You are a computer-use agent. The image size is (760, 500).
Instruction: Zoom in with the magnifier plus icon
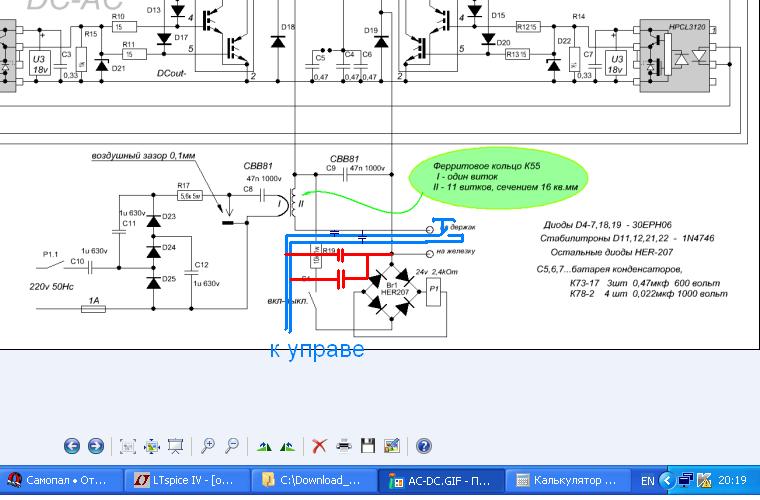point(208,446)
